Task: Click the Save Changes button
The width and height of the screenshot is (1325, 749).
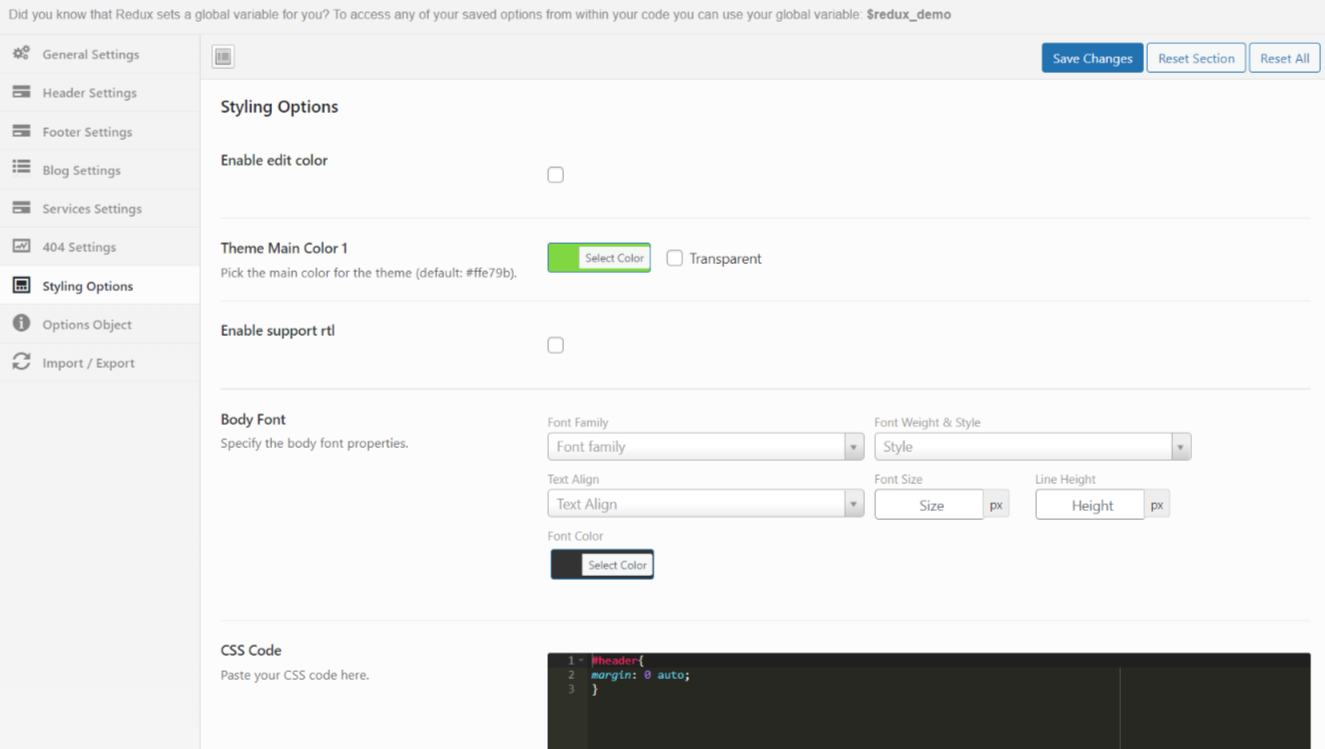Action: [x=1092, y=58]
